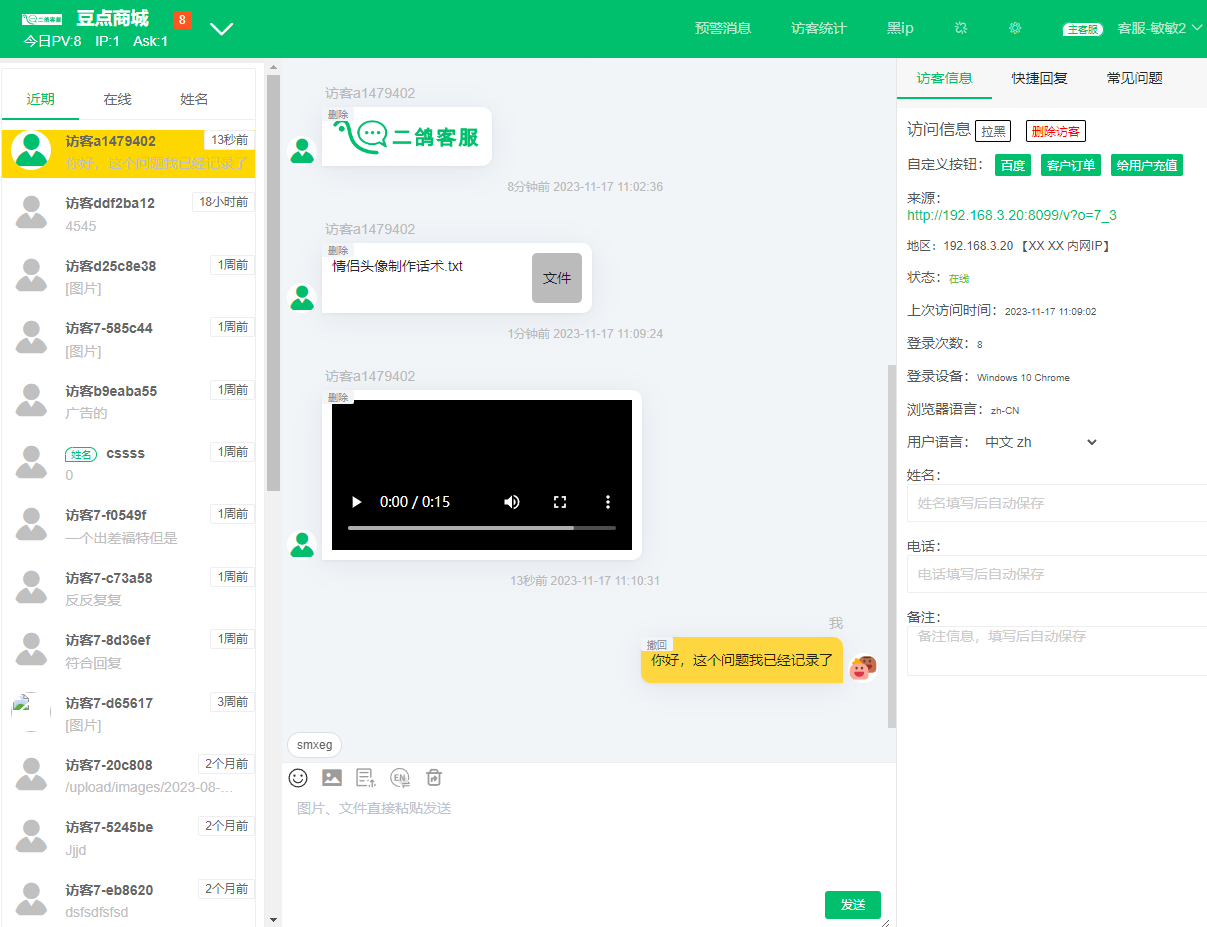Open the video's three-dot options menu

(607, 502)
